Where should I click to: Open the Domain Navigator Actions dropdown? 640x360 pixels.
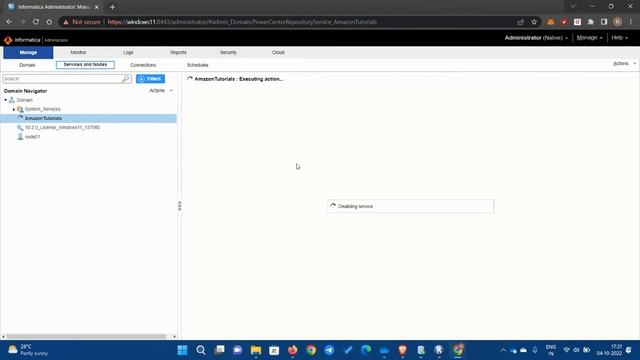click(x=161, y=91)
